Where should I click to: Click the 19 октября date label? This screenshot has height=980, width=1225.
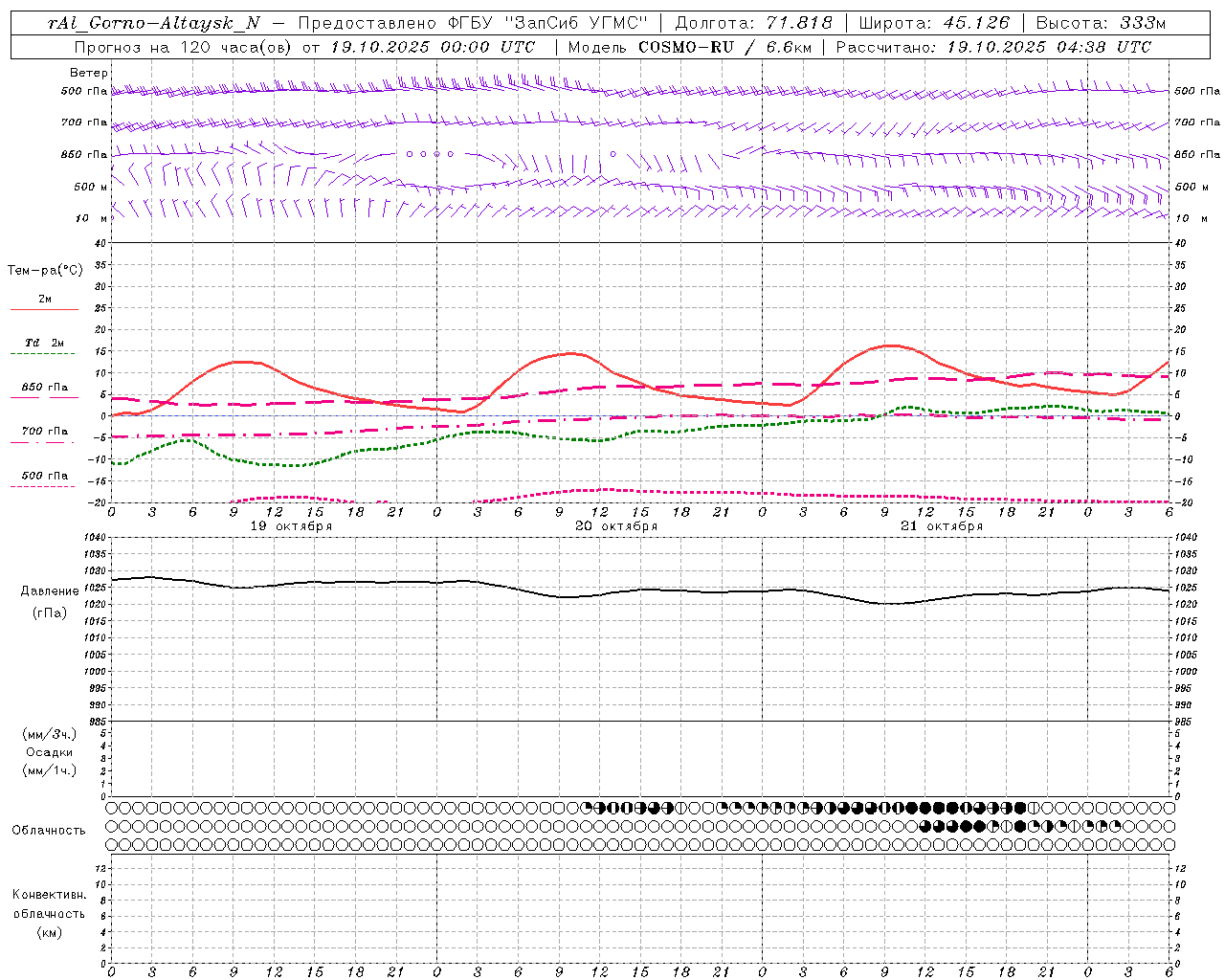292,526
